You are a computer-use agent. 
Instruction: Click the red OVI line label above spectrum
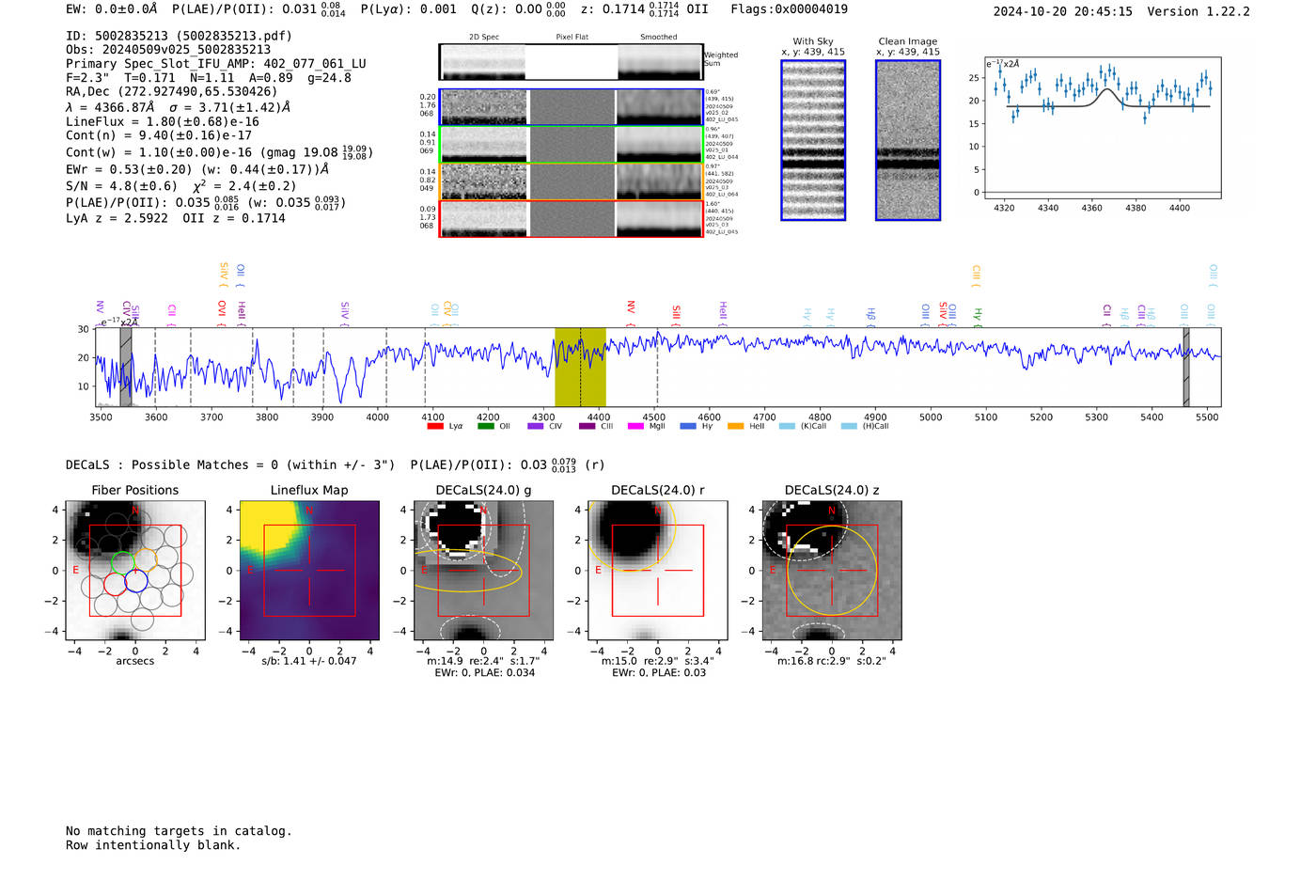pos(222,311)
